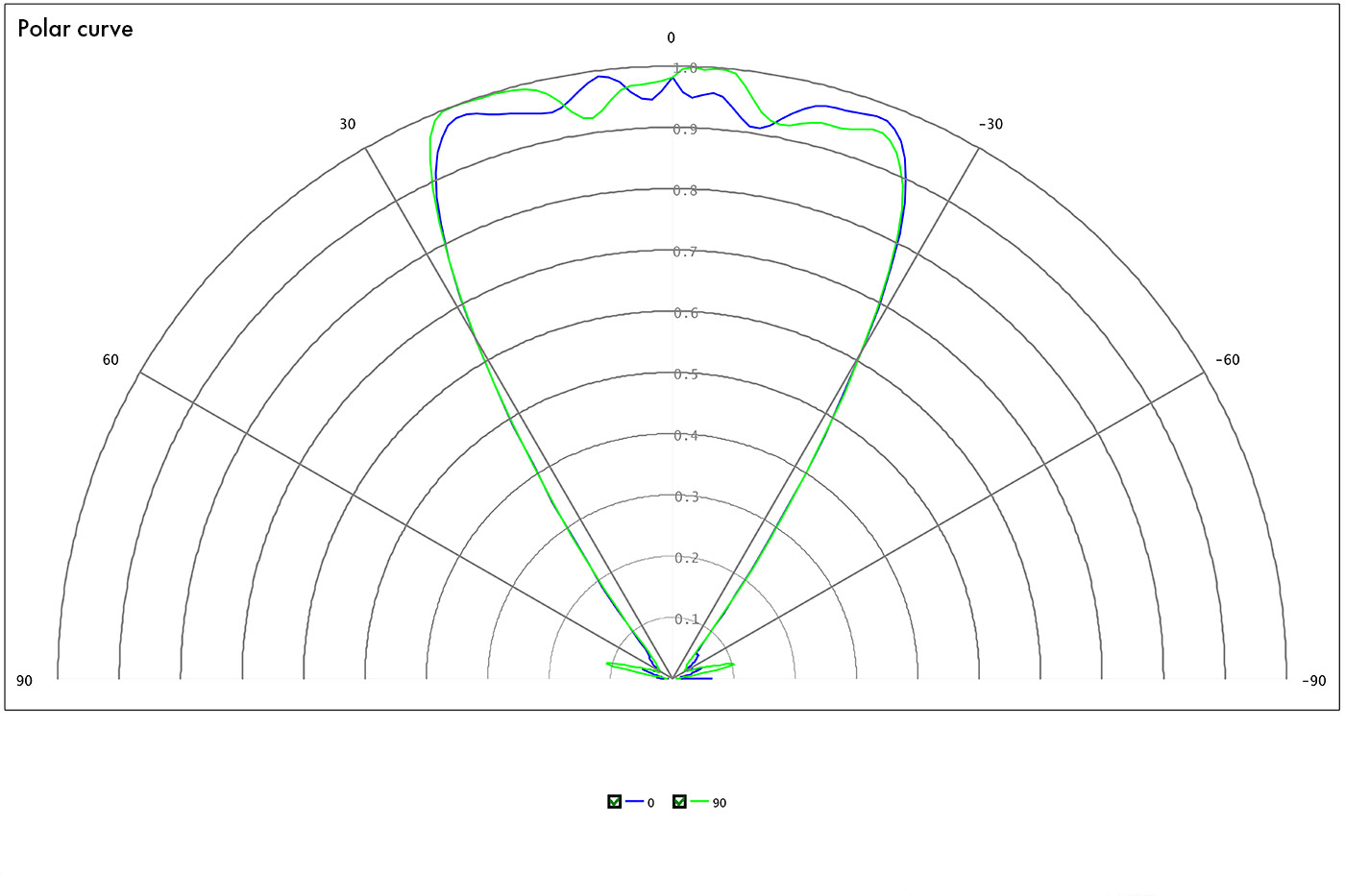Click the 0.6 radial axis value

[x=686, y=313]
